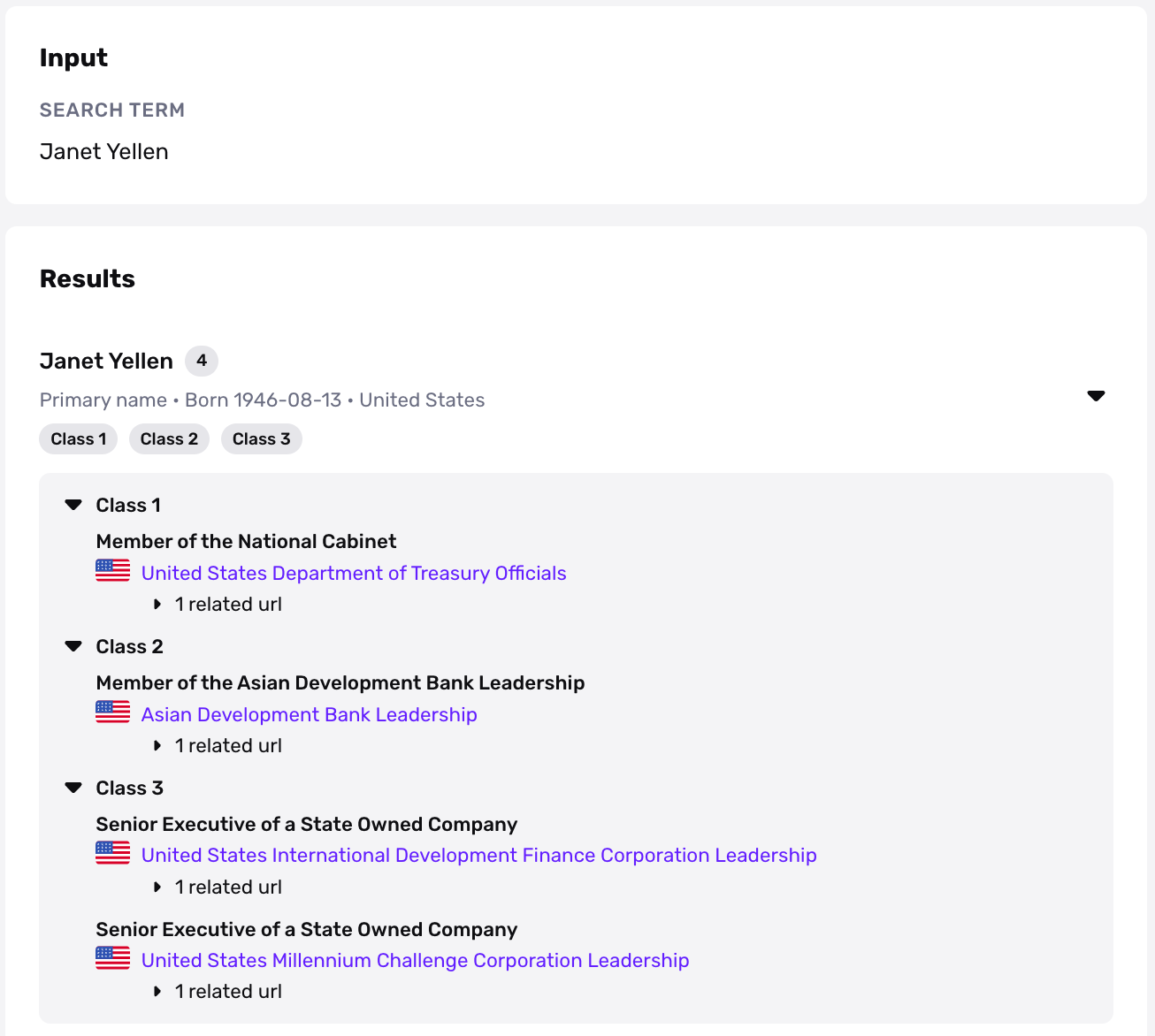The height and width of the screenshot is (1036, 1155).
Task: Open US International Development Finance Corporation Leadership link
Action: point(479,855)
